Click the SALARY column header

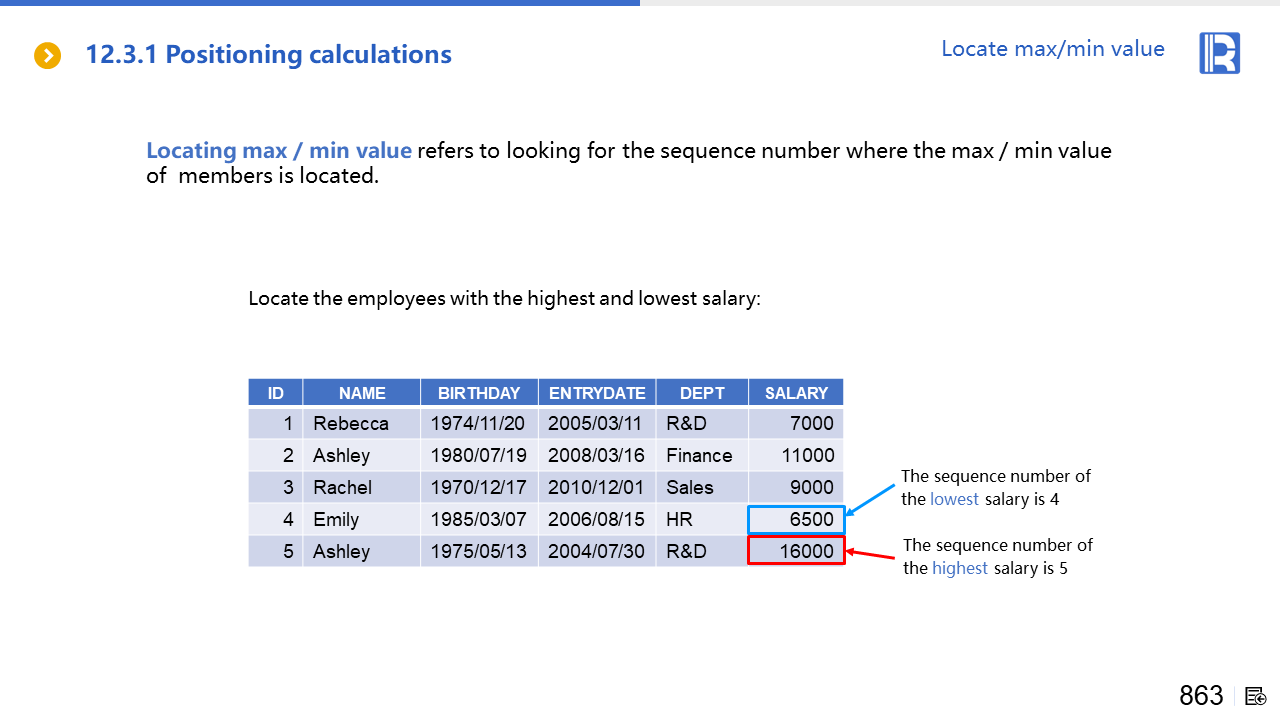[x=796, y=393]
